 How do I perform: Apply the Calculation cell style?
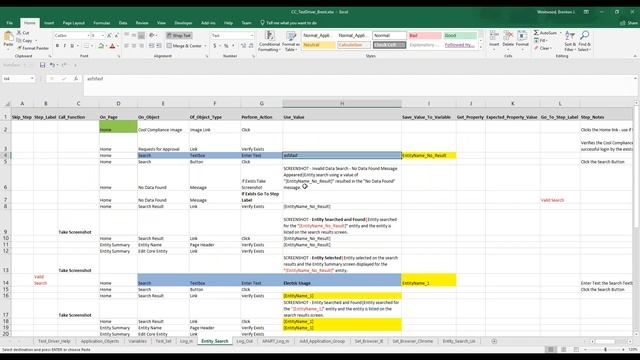click(354, 45)
